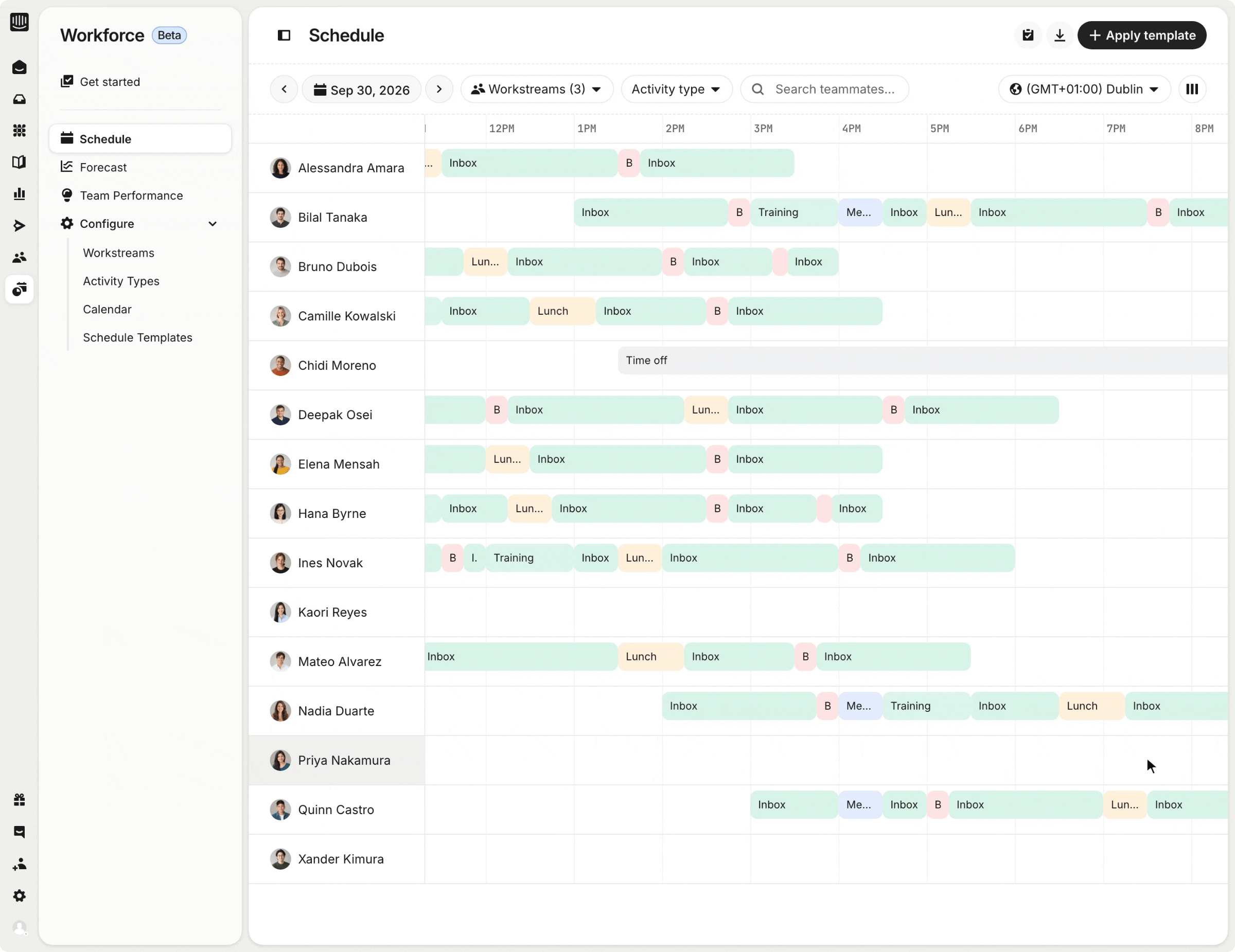Open the Knowledge book icon in left rail
1235x952 pixels.
[19, 162]
